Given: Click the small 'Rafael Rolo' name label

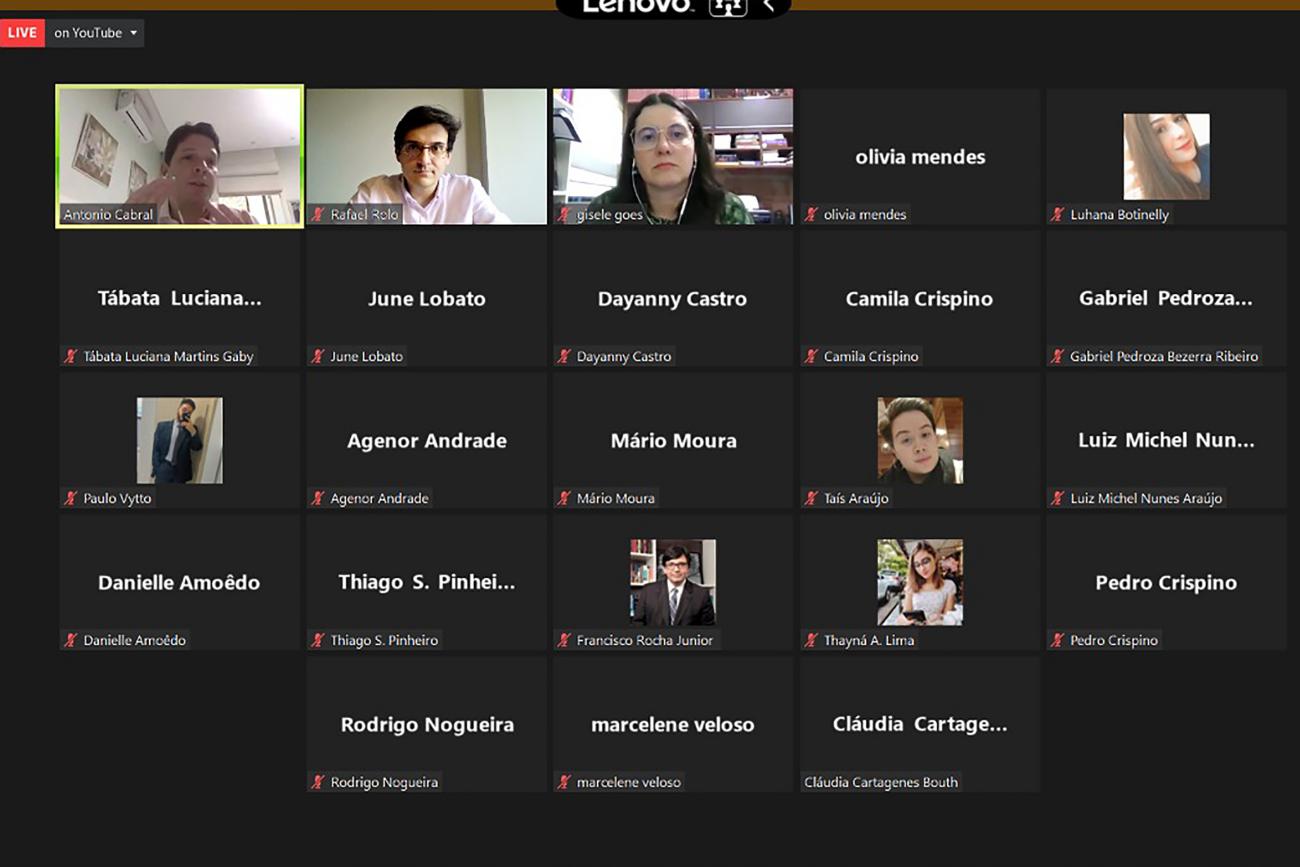Looking at the screenshot, I should pyautogui.click(x=365, y=214).
